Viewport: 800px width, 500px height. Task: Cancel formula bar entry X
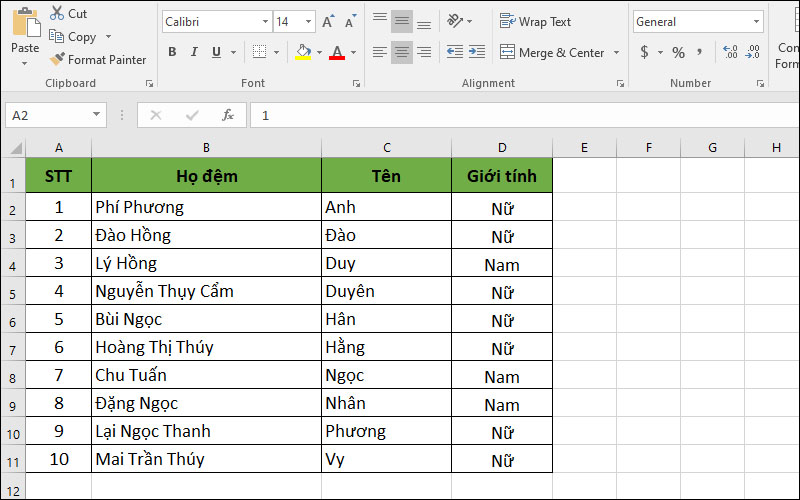point(156,115)
